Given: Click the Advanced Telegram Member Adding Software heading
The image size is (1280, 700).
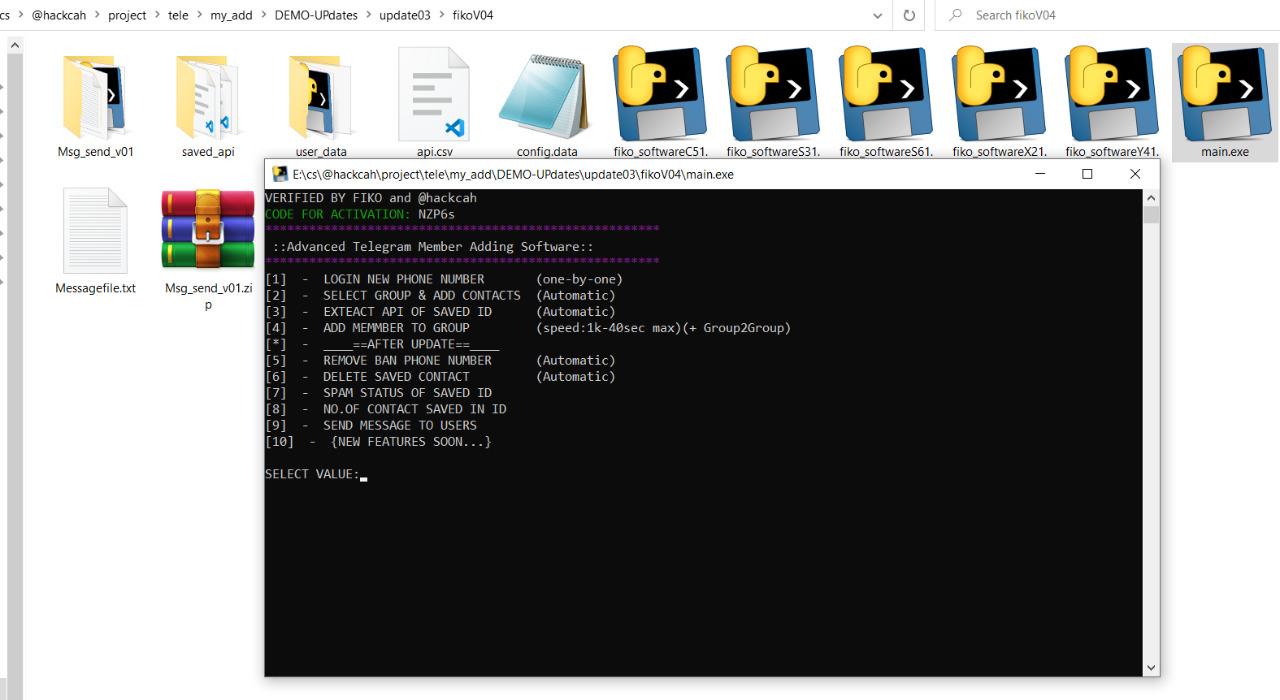Looking at the screenshot, I should 433,247.
